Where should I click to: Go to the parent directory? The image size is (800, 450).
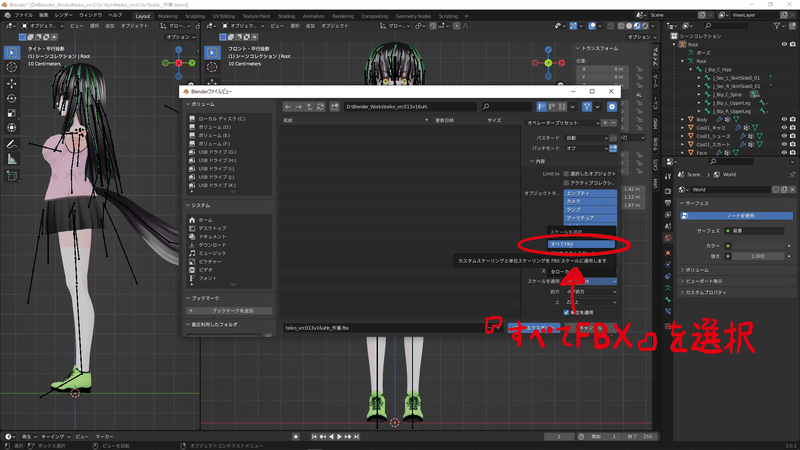(x=310, y=107)
